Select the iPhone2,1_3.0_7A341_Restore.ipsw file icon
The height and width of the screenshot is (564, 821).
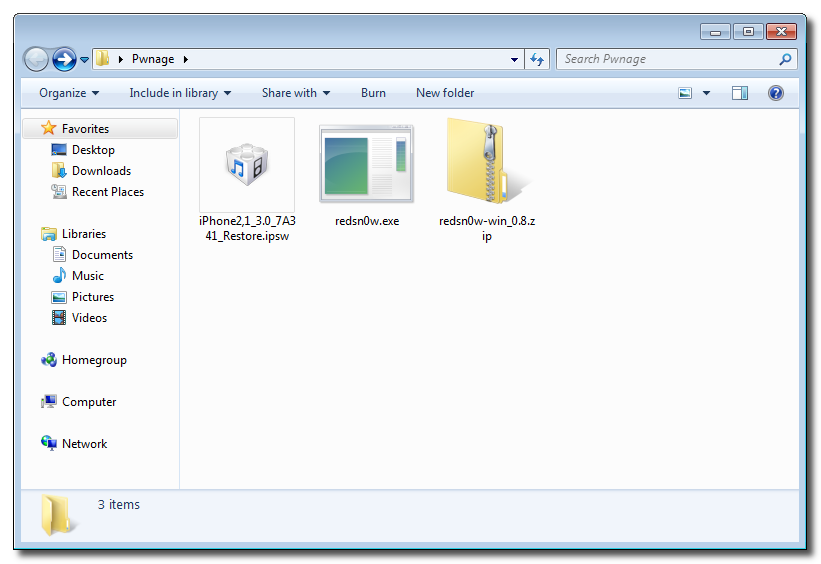(247, 165)
